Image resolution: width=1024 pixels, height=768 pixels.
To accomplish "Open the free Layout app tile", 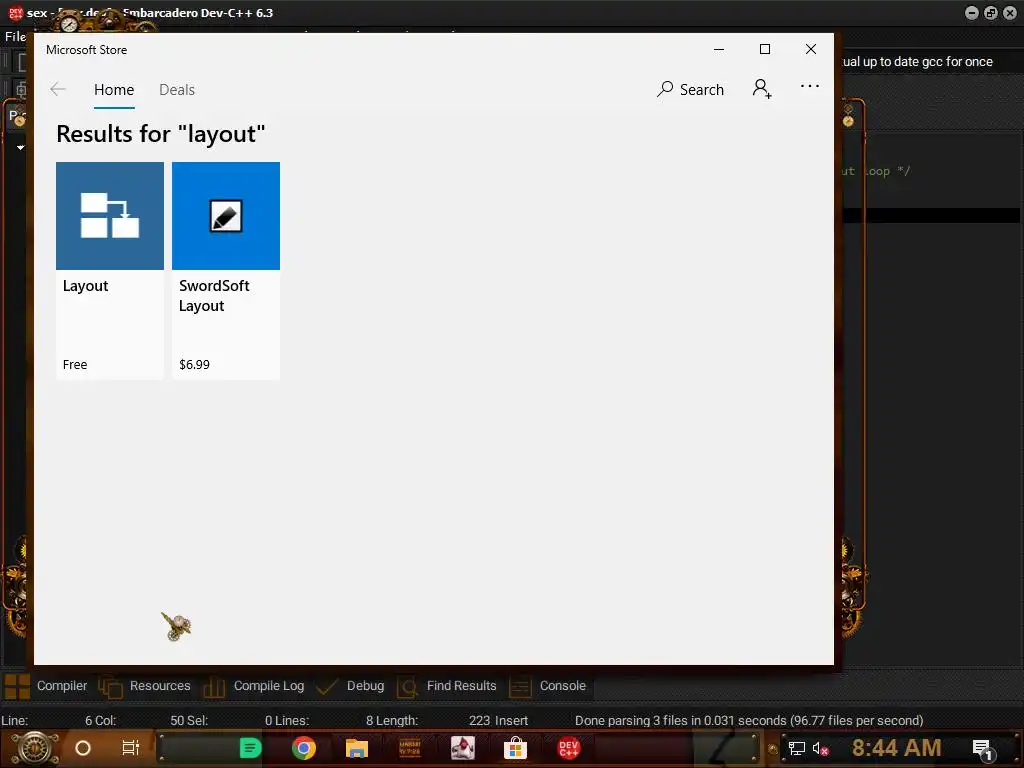I will pyautogui.click(x=110, y=270).
